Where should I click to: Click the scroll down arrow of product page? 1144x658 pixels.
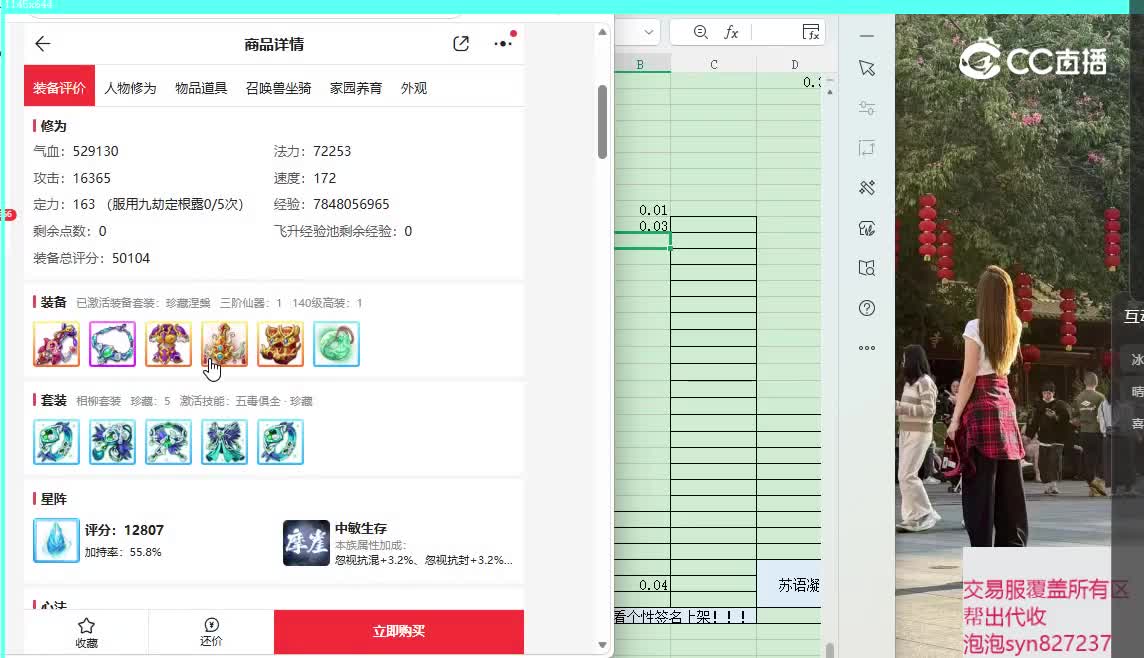[603, 645]
